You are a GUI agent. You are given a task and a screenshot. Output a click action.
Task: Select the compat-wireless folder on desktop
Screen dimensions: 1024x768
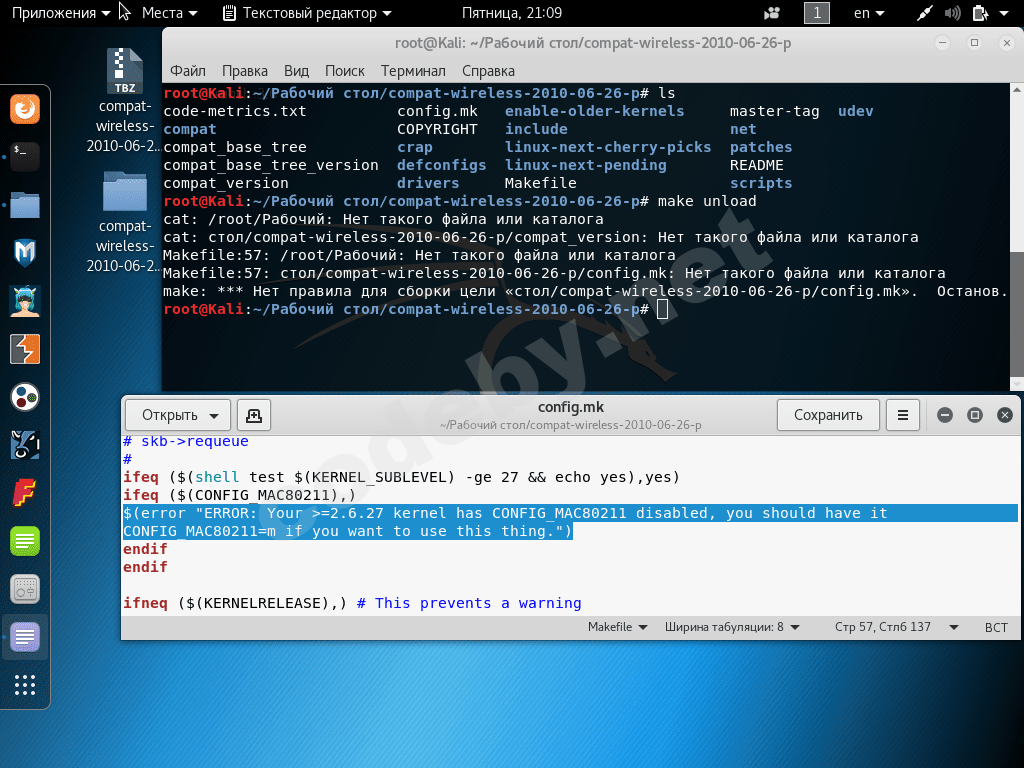tap(124, 222)
